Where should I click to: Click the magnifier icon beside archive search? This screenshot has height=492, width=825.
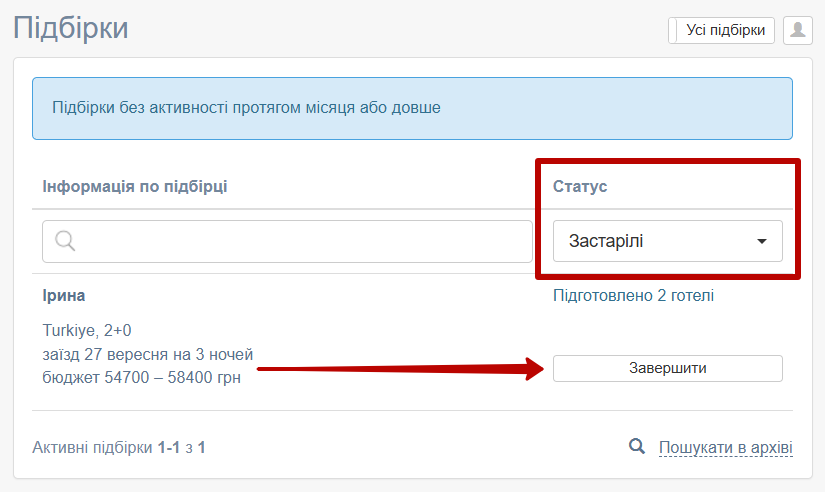pyautogui.click(x=636, y=447)
